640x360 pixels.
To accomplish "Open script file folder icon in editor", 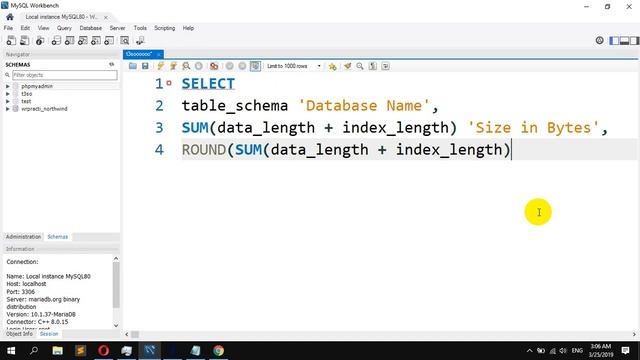I will [133, 66].
